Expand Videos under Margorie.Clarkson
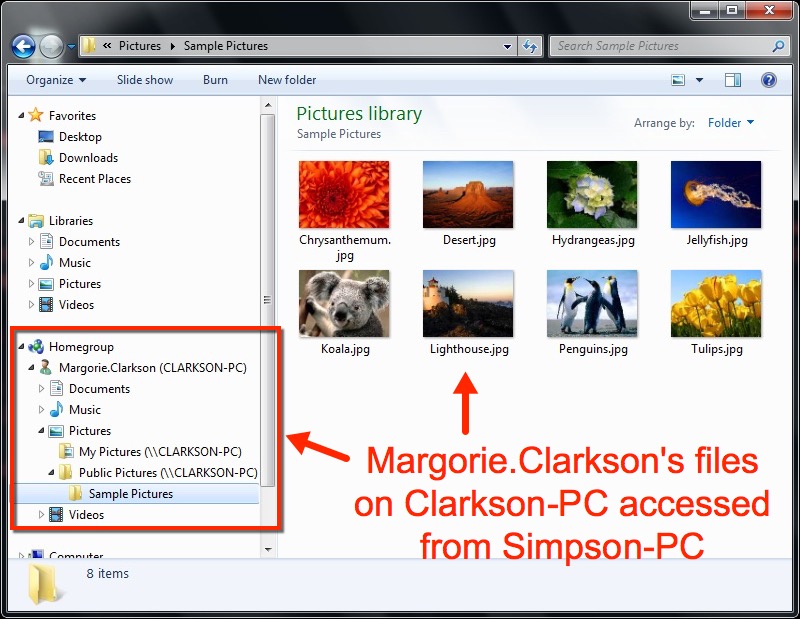Viewport: 800px width, 619px height. pos(41,514)
